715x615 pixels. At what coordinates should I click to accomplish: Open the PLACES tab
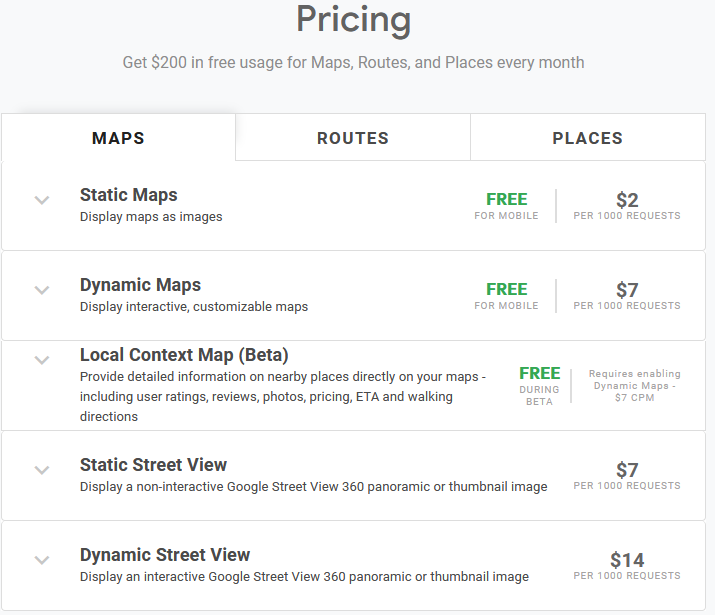click(x=587, y=138)
